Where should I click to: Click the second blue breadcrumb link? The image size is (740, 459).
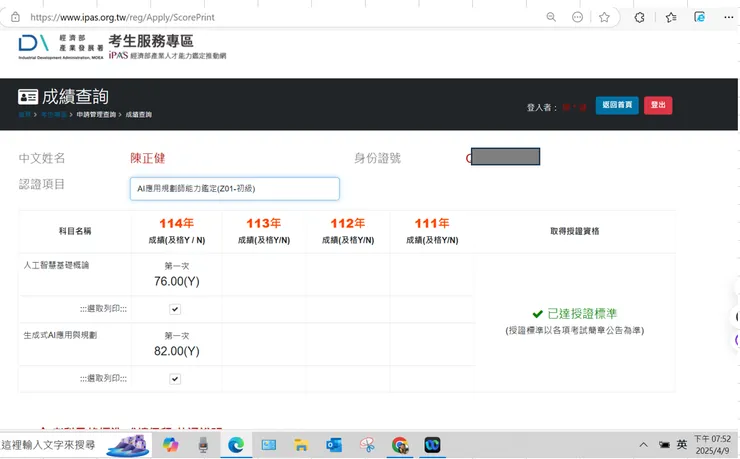(x=53, y=115)
